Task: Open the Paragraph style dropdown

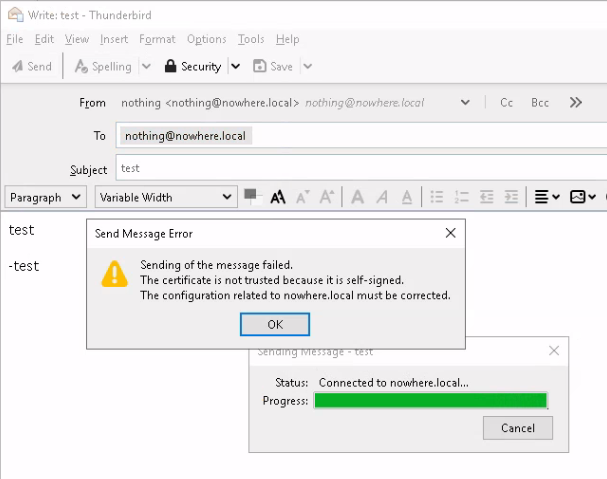Action: pos(45,197)
